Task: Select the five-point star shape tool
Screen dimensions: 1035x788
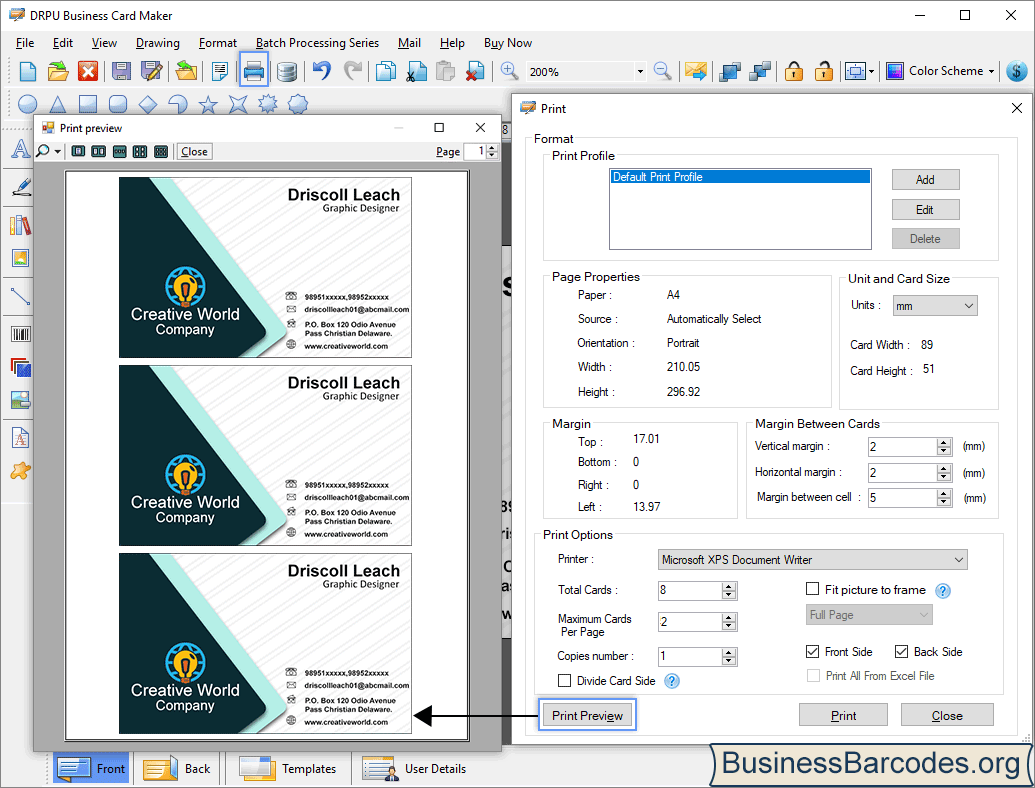Action: [208, 104]
